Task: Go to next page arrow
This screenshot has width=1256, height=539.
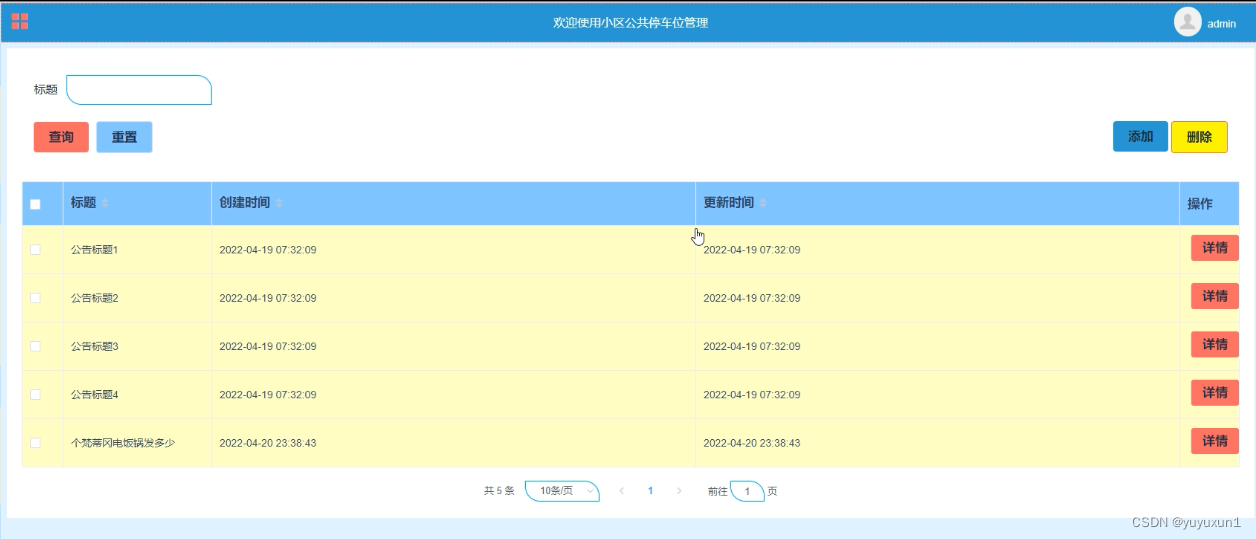Action: click(x=679, y=491)
